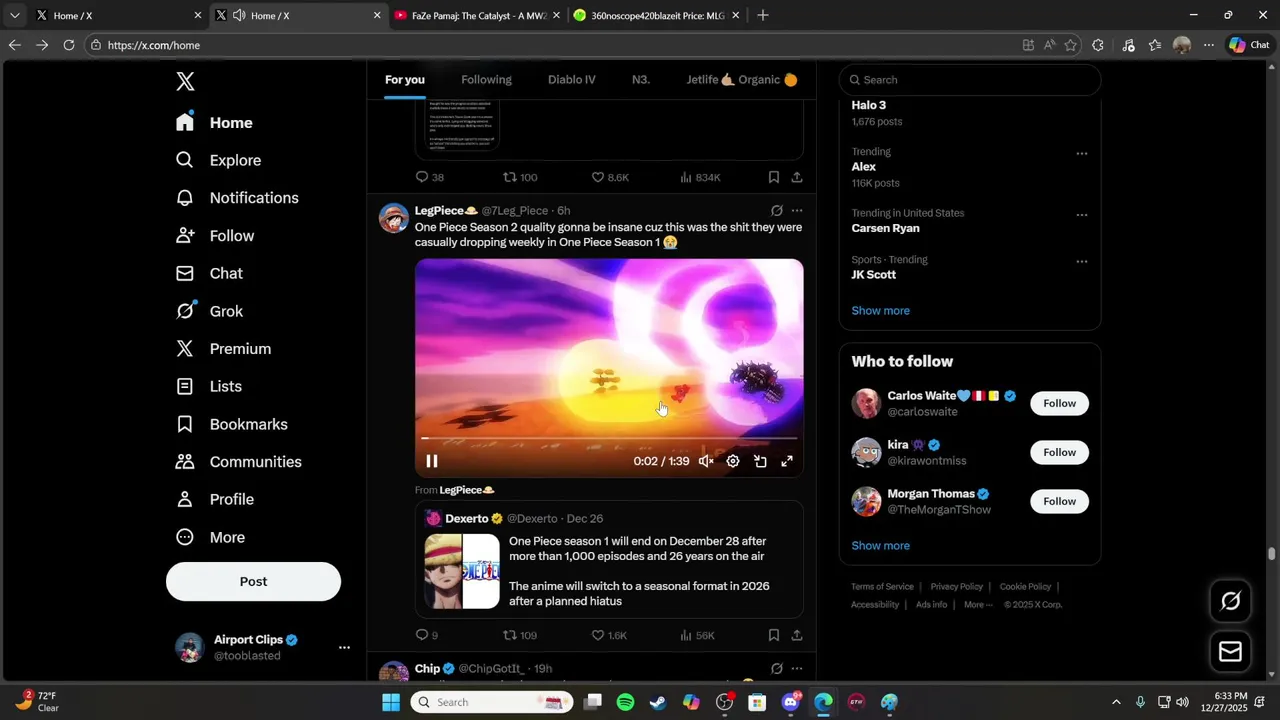Open more options on Chip post
Viewport: 1280px width, 720px height.
797,668
